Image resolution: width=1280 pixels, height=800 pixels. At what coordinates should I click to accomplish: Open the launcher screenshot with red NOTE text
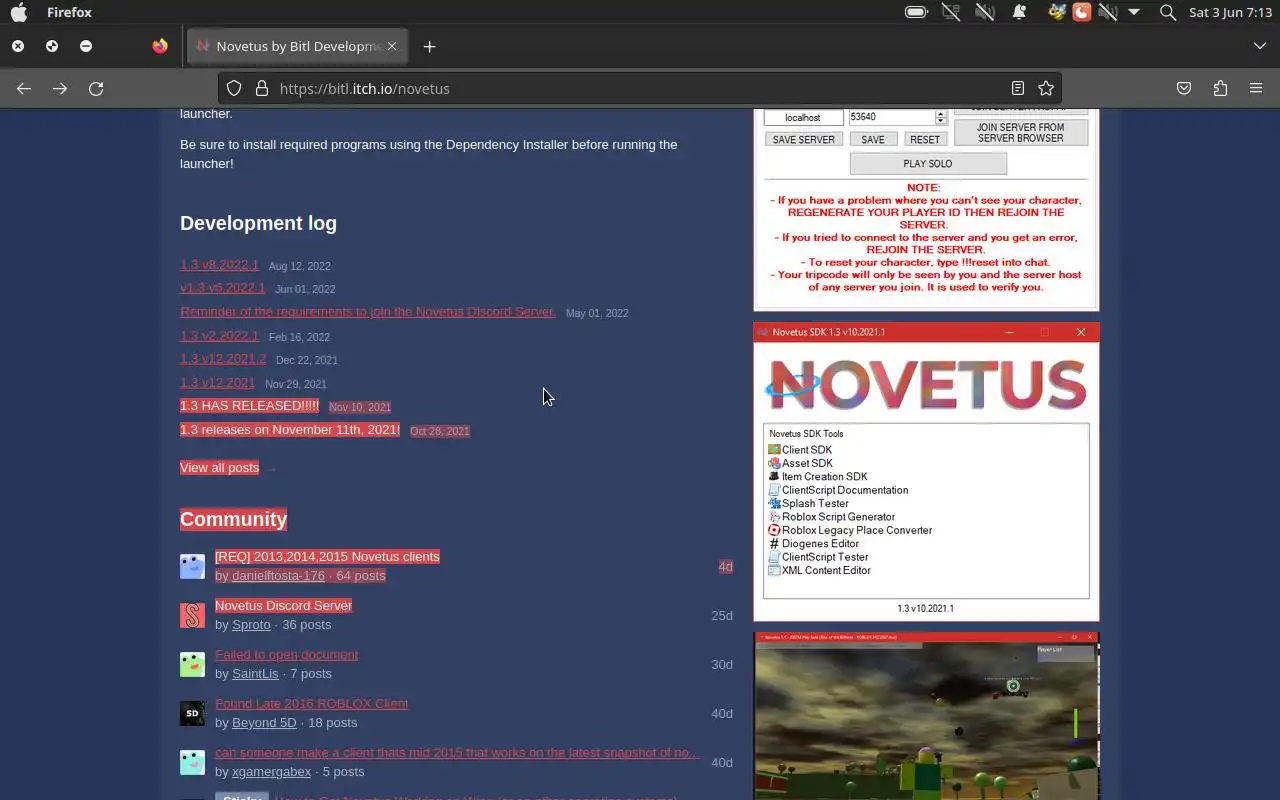(x=926, y=209)
